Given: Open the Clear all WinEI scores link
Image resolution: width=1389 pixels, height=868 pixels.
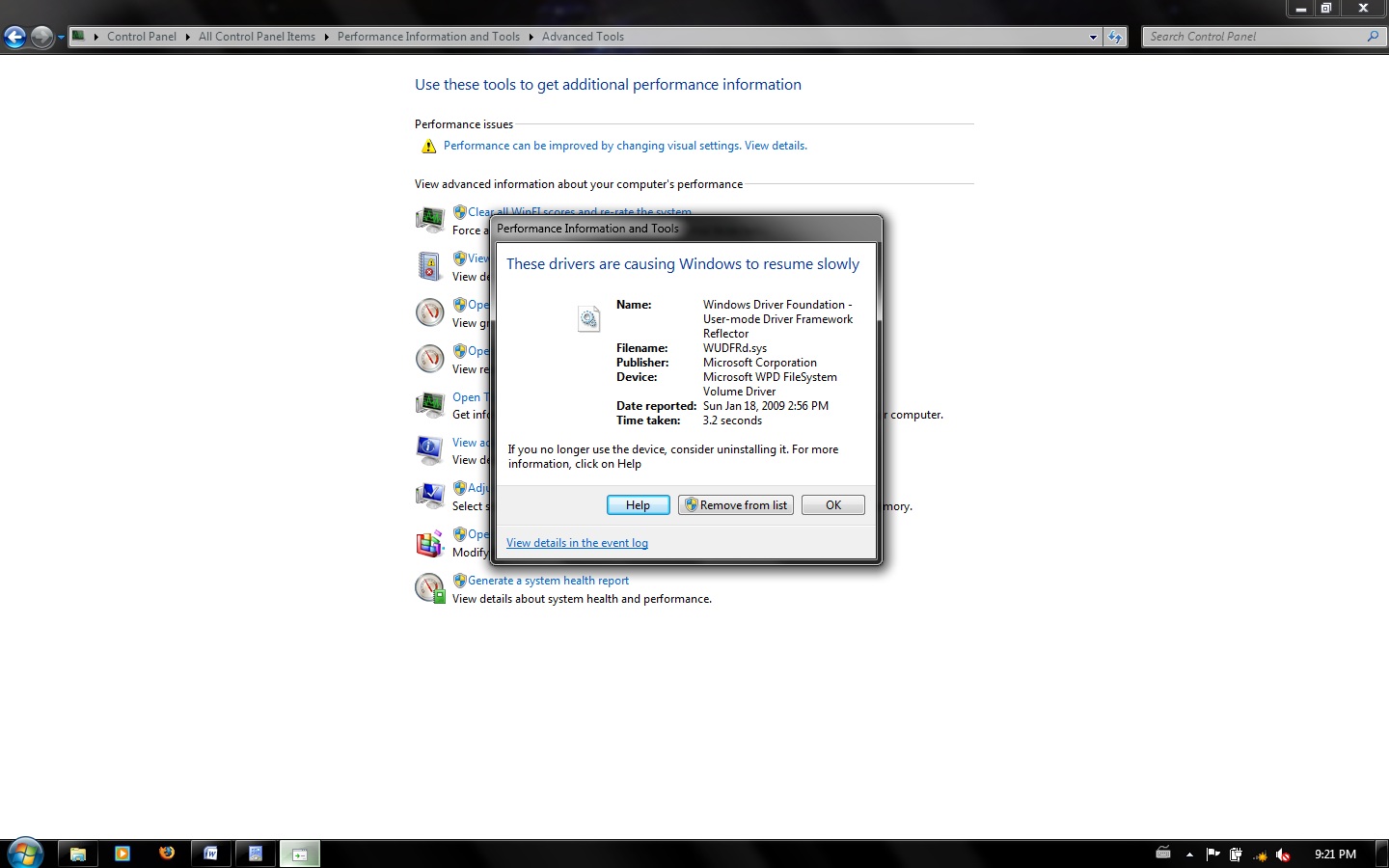Looking at the screenshot, I should (x=580, y=212).
